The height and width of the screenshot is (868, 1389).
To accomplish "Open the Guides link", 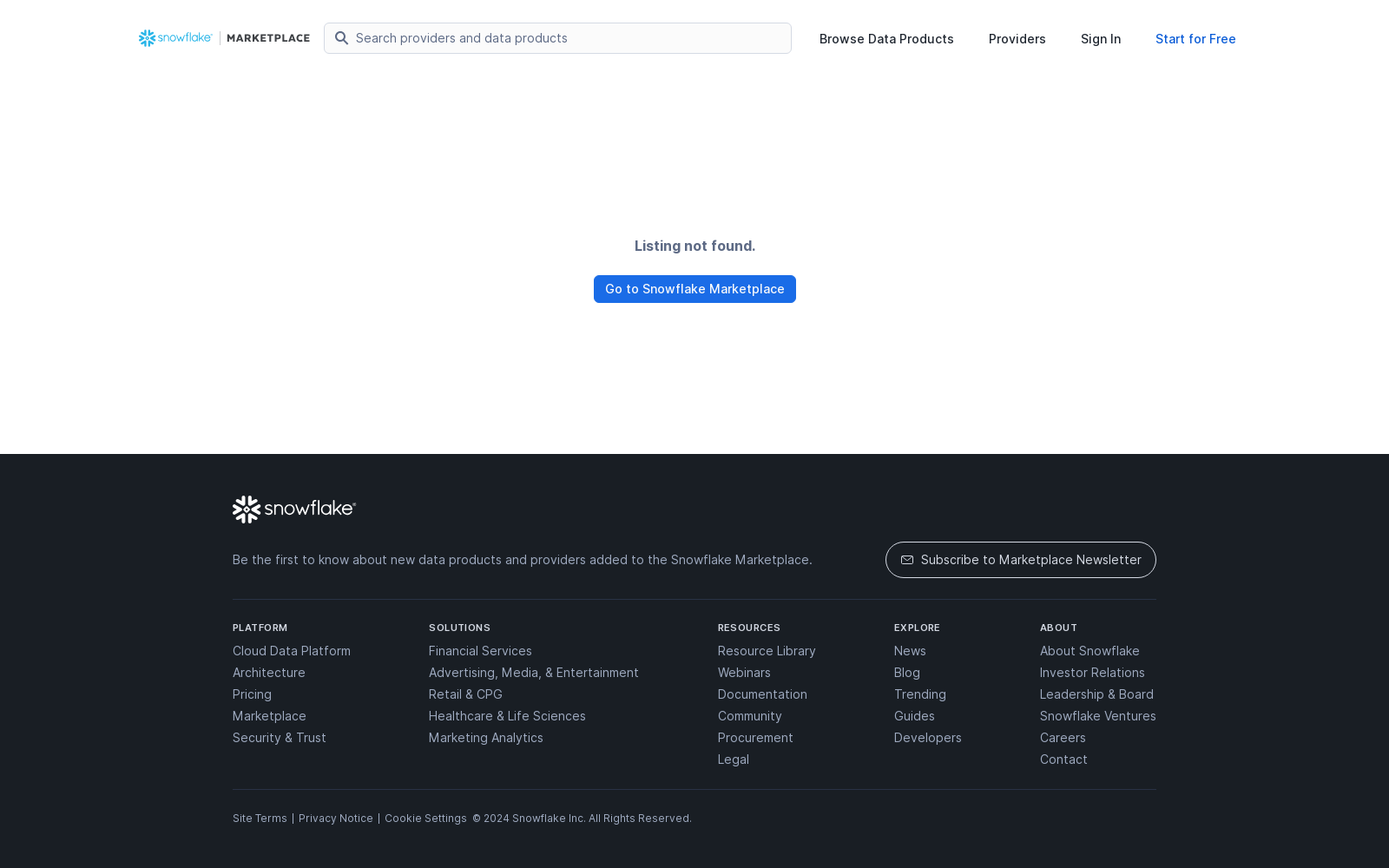I will tap(914, 716).
